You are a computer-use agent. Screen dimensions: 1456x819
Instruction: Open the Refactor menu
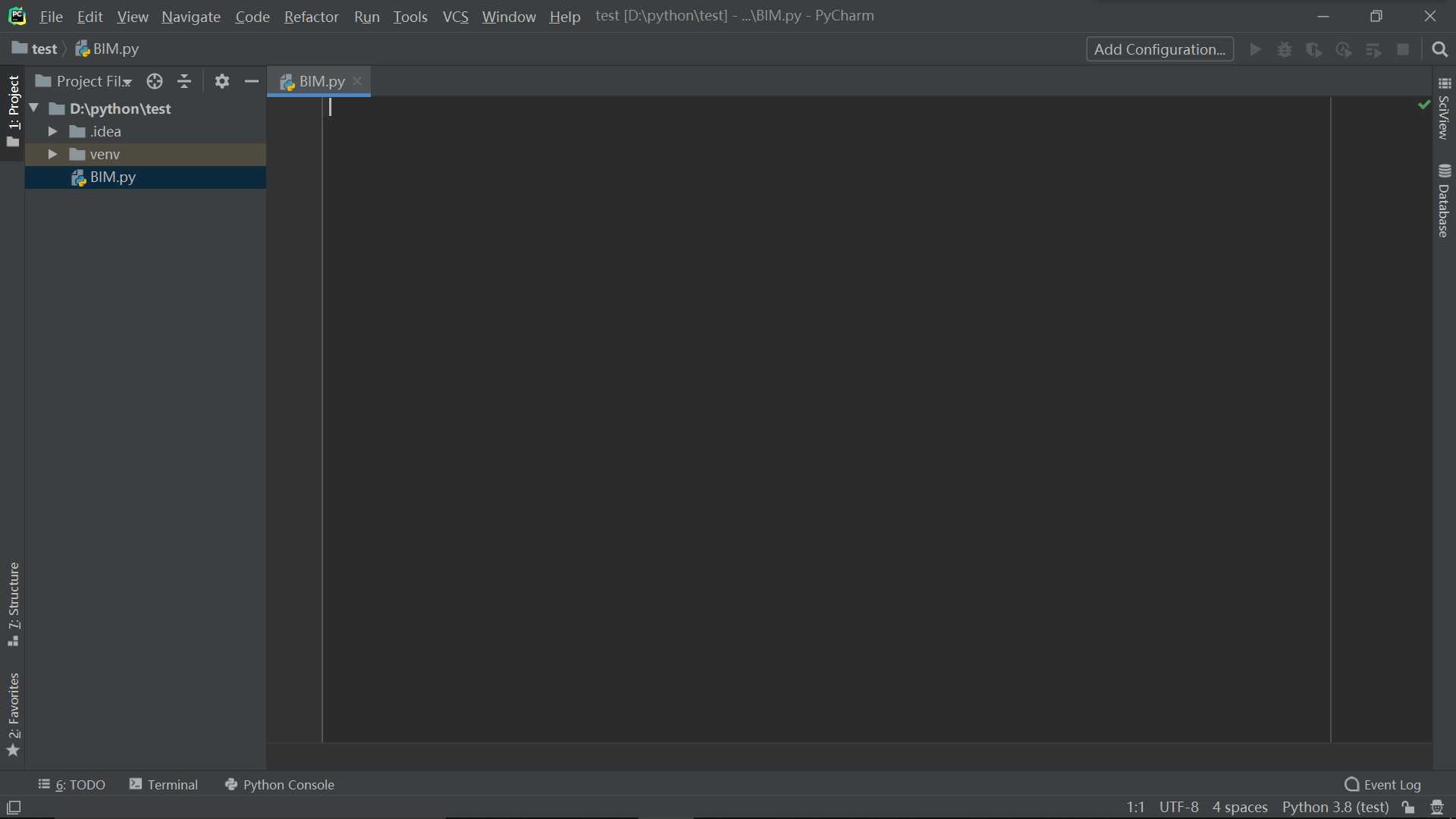pyautogui.click(x=311, y=16)
